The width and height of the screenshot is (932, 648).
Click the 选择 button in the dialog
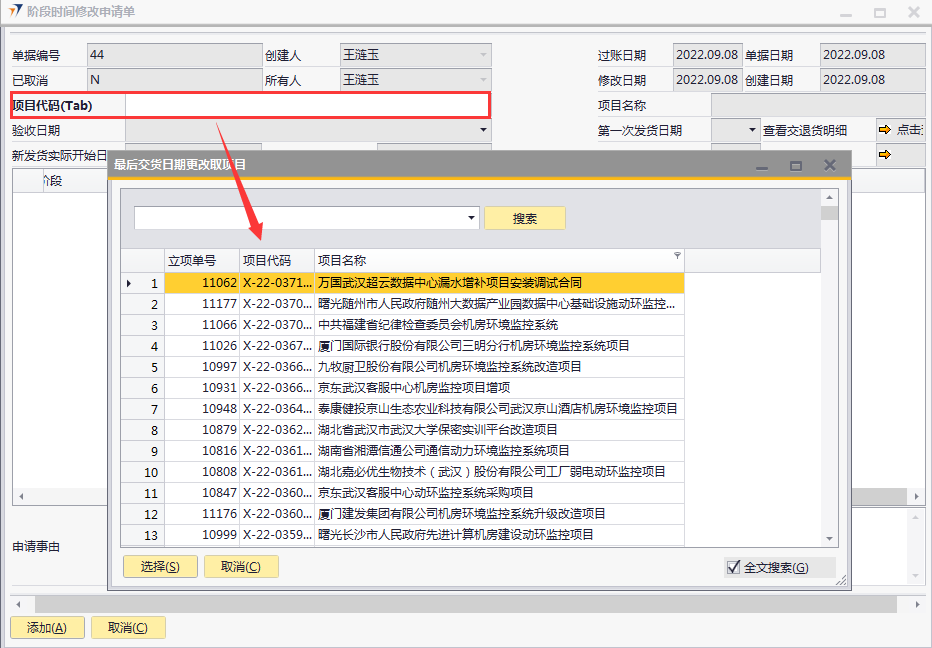[160, 567]
